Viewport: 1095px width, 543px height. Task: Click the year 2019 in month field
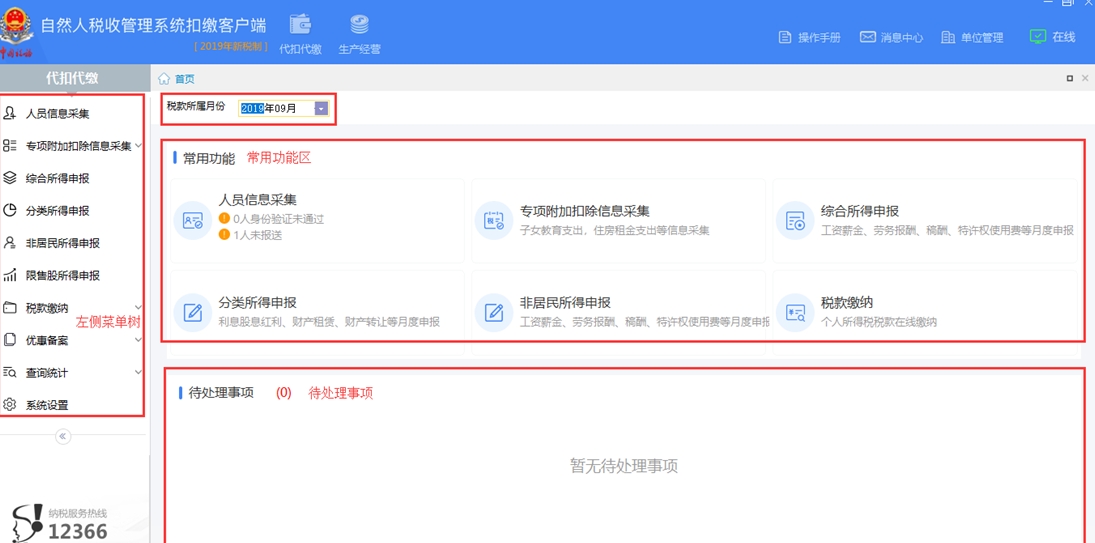pos(251,108)
